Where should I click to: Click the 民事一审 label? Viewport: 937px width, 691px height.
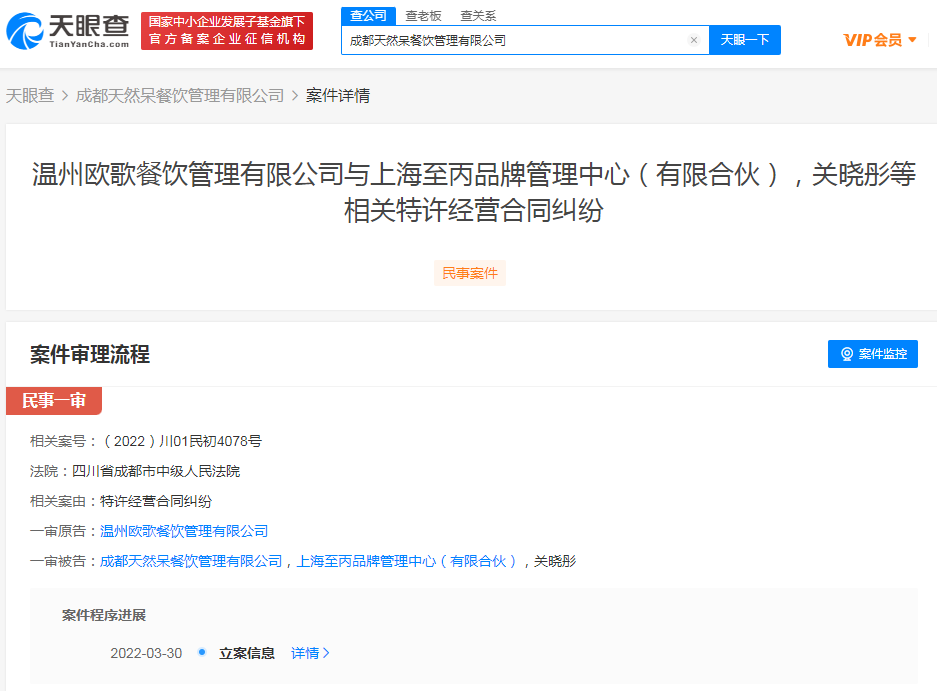tap(54, 400)
